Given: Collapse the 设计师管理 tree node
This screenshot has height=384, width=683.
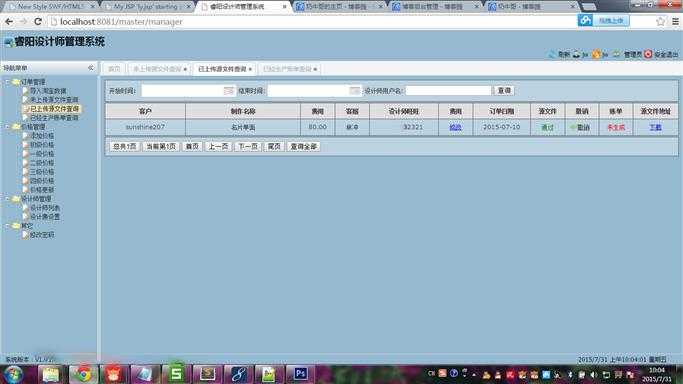Looking at the screenshot, I should 7,199.
